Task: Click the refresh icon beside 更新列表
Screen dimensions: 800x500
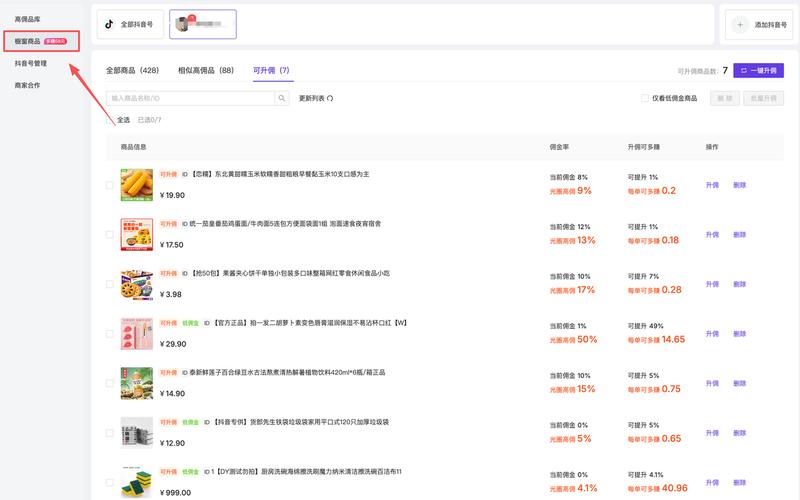Action: [x=330, y=98]
